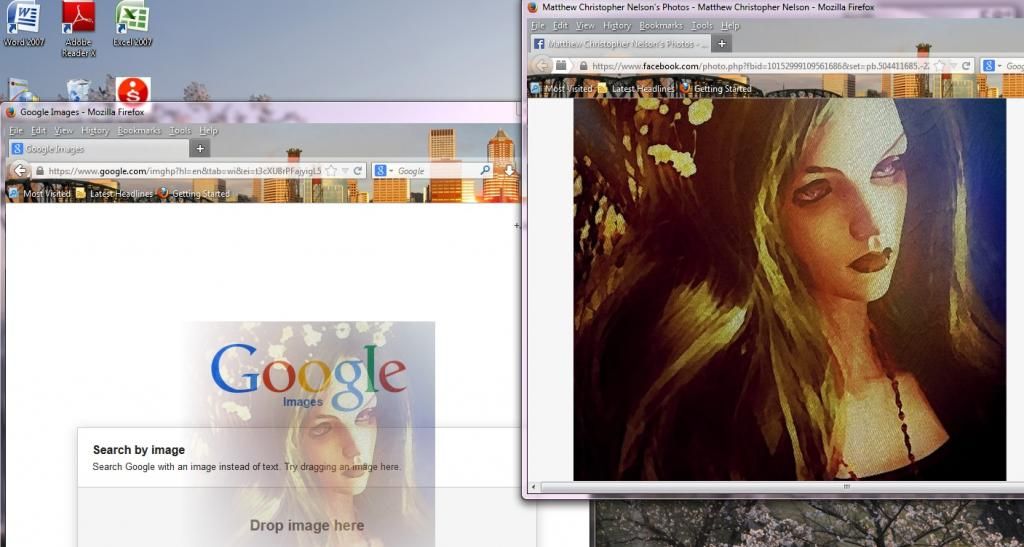Click the google.com address bar URL

coord(185,171)
